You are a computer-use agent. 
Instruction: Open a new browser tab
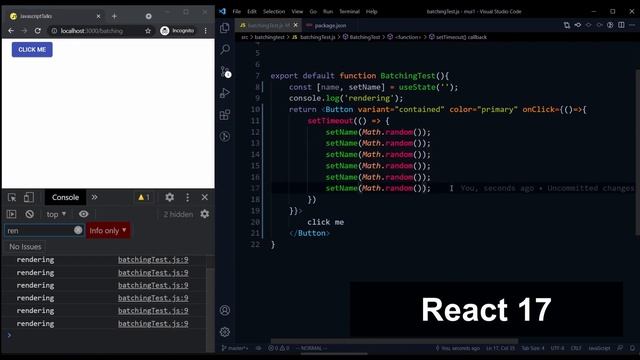tap(114, 16)
